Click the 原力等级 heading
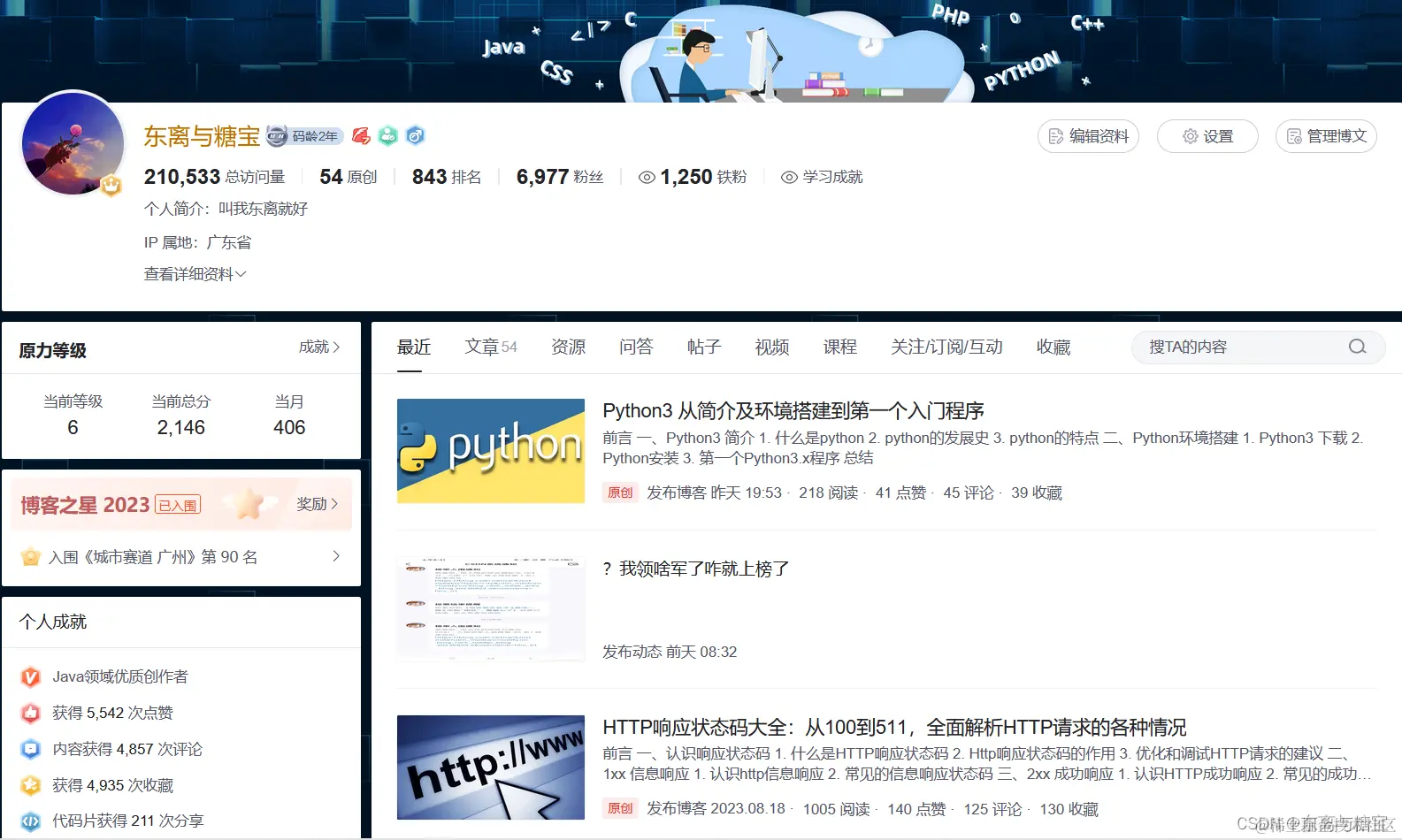This screenshot has height=840, width=1402. [x=53, y=350]
